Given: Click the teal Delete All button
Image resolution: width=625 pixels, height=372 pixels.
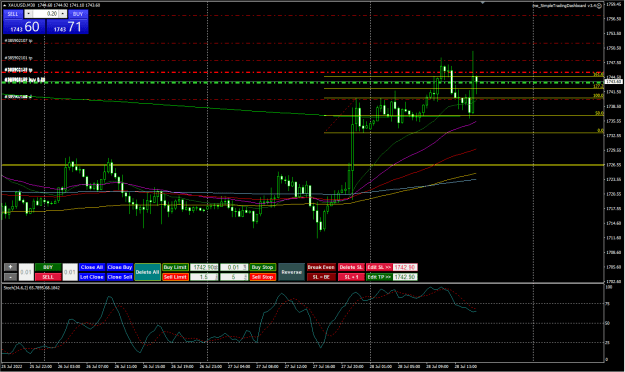Looking at the screenshot, I should click(147, 272).
